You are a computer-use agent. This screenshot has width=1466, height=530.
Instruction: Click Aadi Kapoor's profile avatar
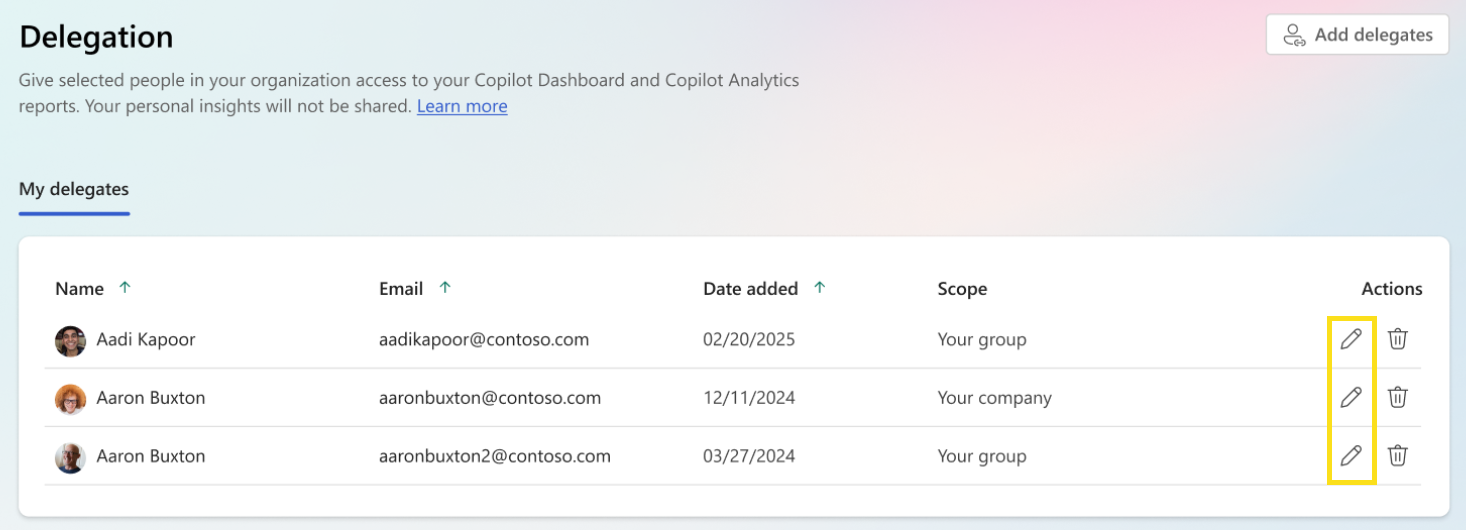pos(70,340)
